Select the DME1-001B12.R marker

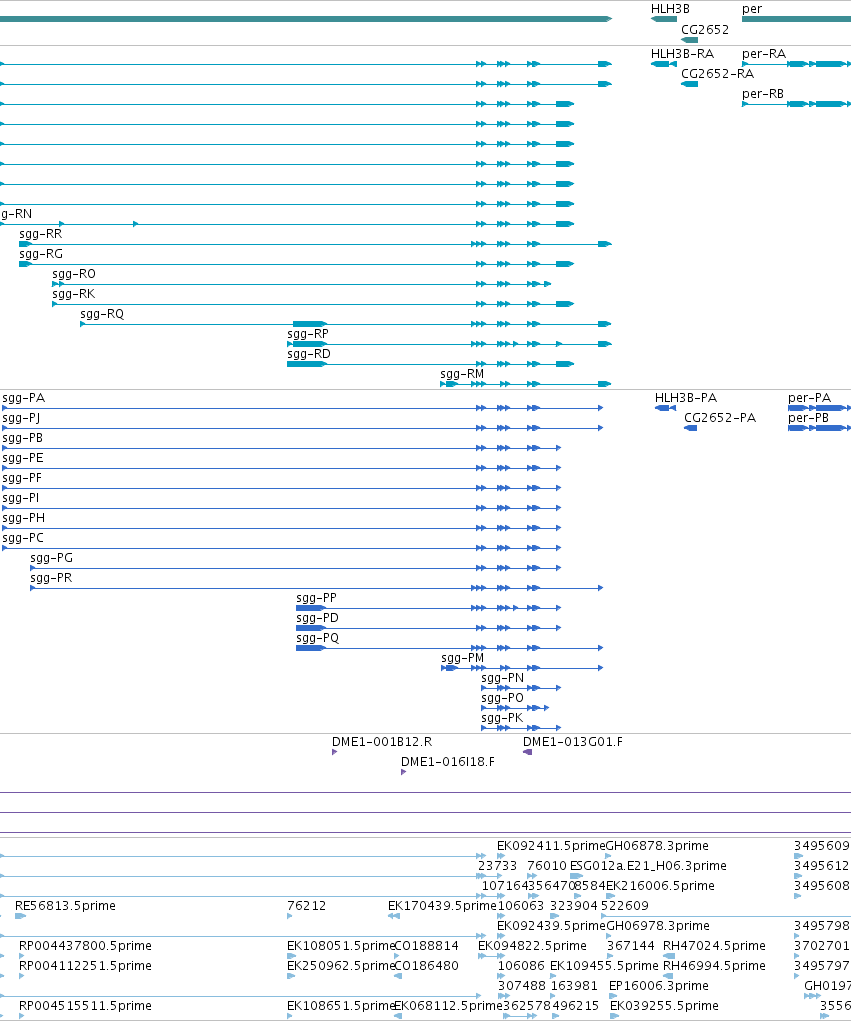[335, 752]
